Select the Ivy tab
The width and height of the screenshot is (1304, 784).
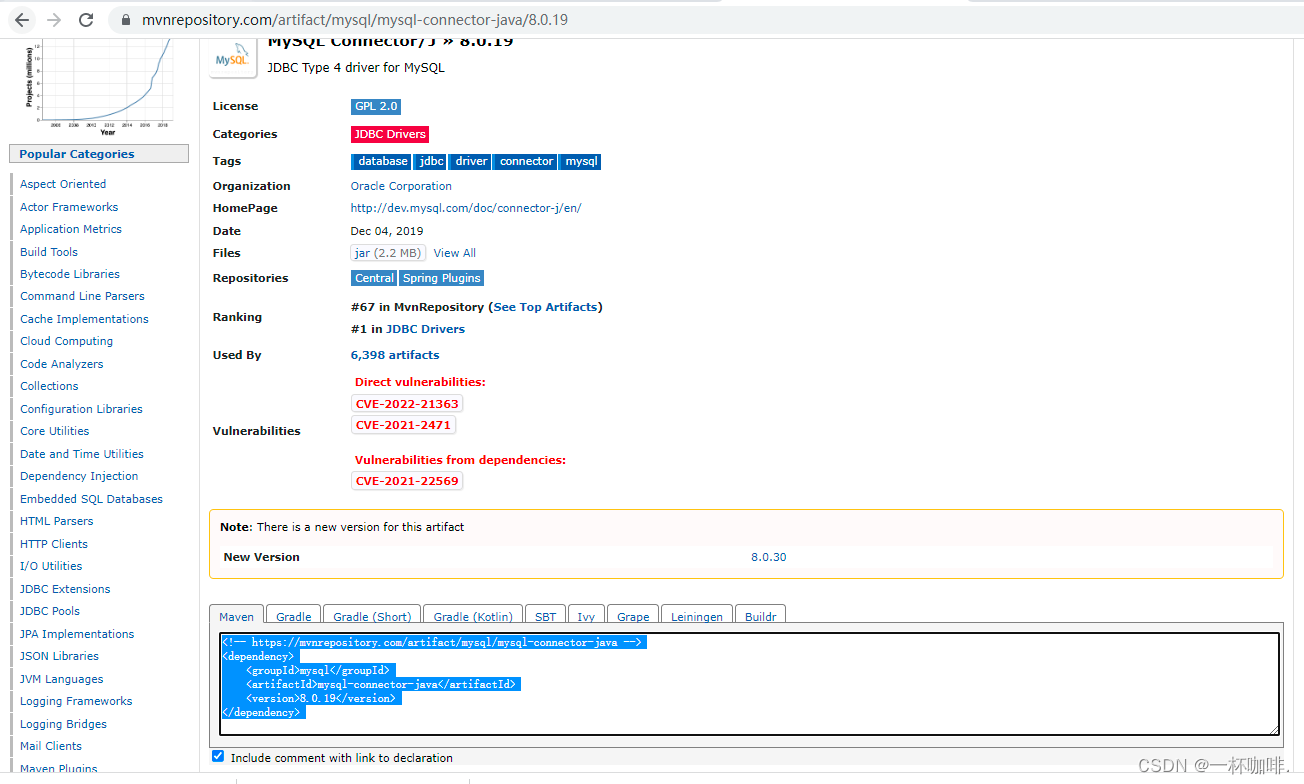(x=587, y=616)
